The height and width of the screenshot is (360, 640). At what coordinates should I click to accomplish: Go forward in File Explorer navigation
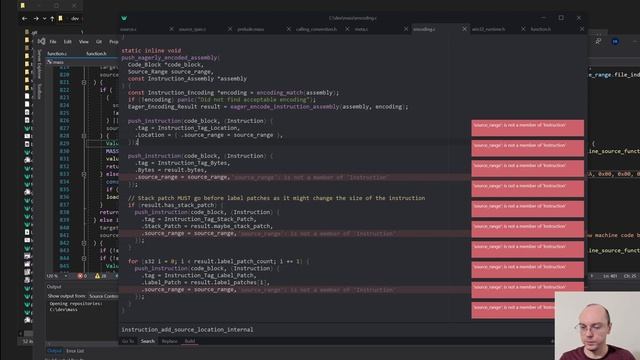coord(36,18)
